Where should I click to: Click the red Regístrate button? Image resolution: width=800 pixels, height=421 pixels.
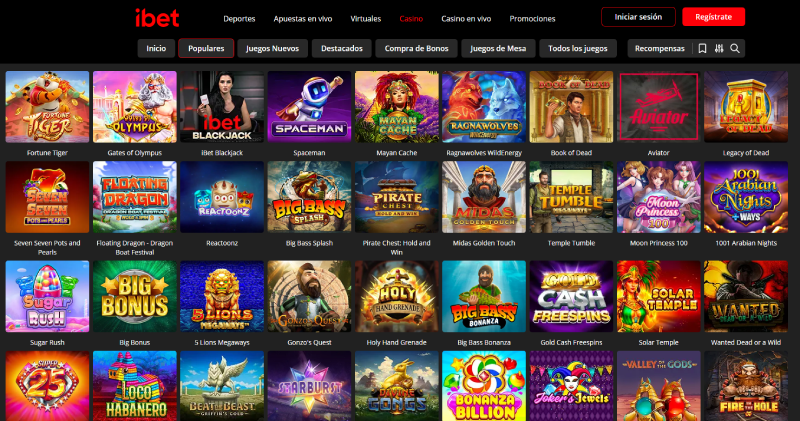713,17
